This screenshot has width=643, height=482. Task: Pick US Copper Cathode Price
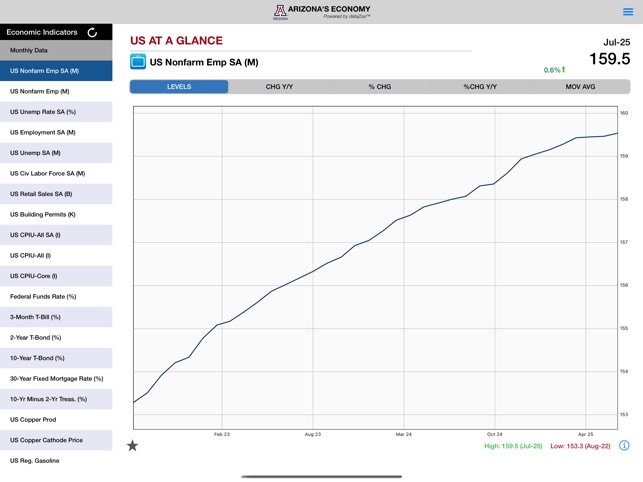(x=56, y=440)
